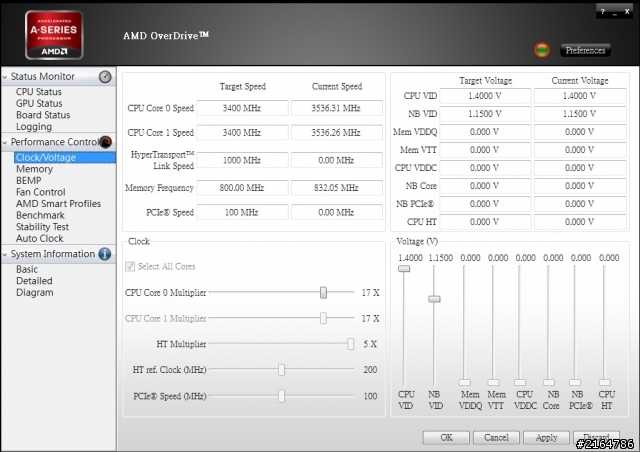Collapse the Performance Control section

[5, 143]
